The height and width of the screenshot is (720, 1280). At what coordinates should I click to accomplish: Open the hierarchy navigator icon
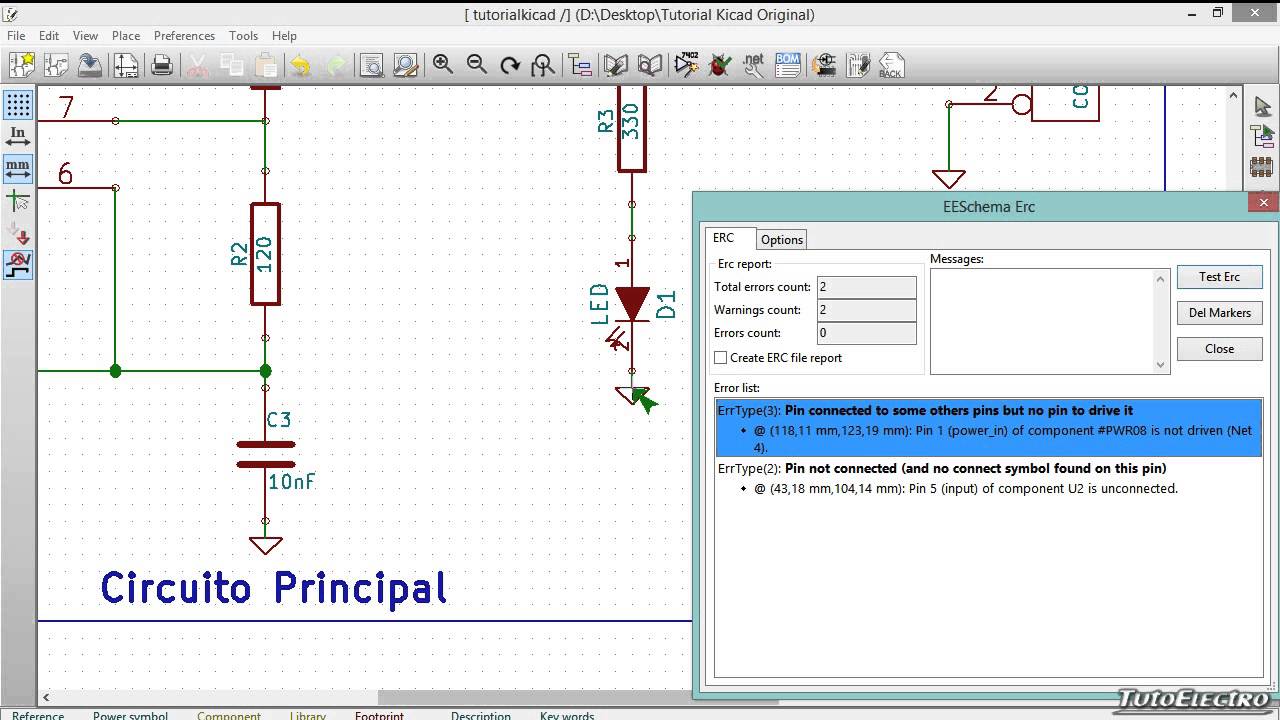pos(580,65)
